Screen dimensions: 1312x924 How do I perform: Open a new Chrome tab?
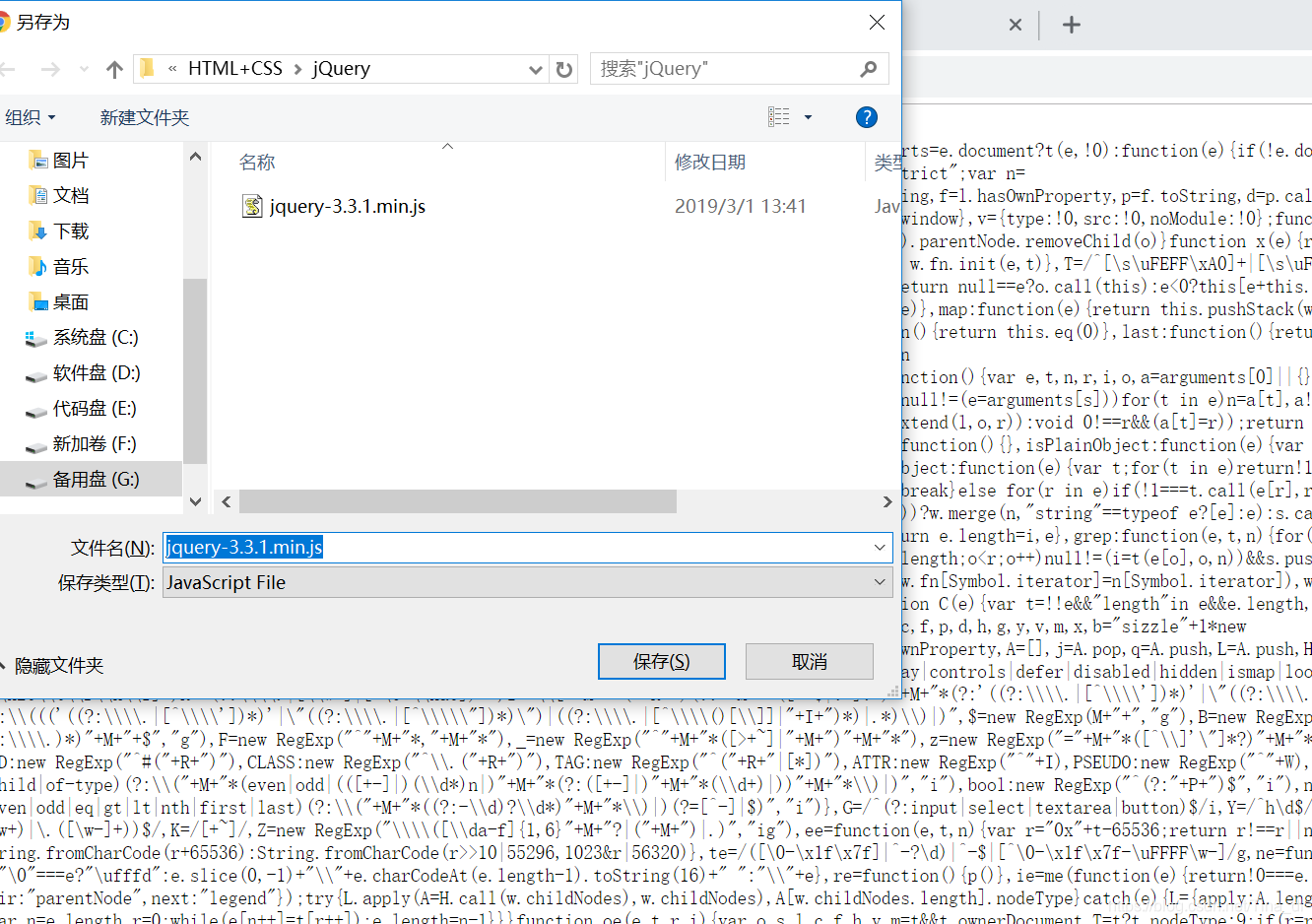1072,25
